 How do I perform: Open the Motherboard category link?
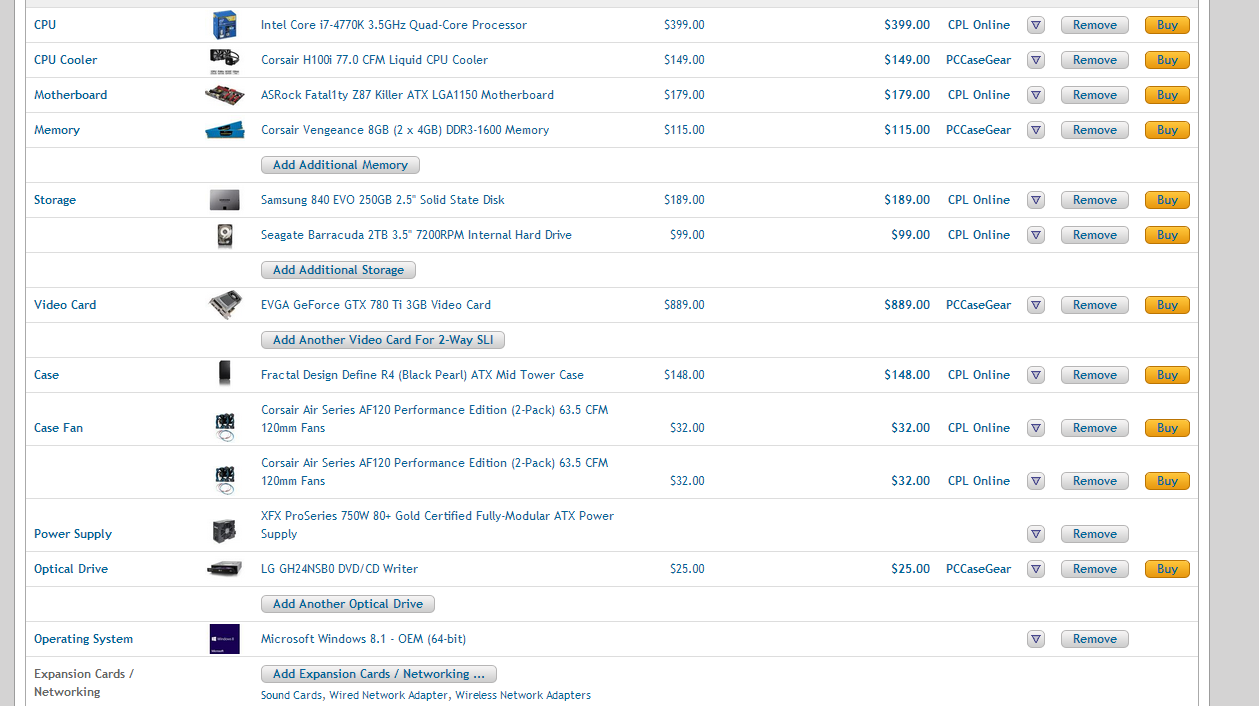point(70,95)
